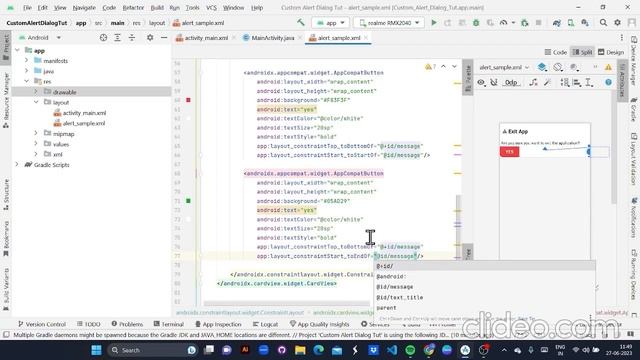Viewport: 640px width, 360px height.
Task: Toggle design view options eye icon
Action: [x=481, y=82]
